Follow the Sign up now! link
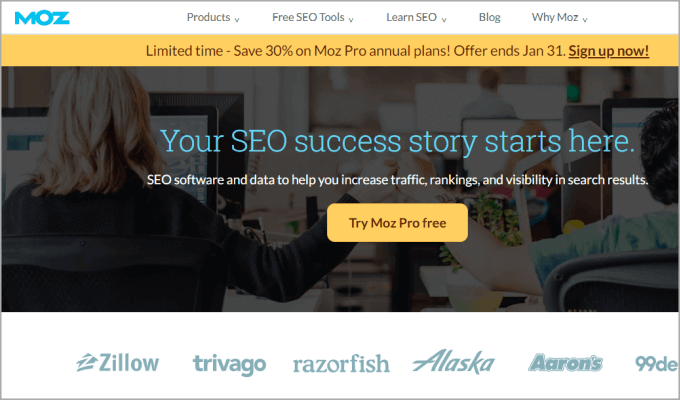This screenshot has height=400, width=680. click(x=608, y=51)
